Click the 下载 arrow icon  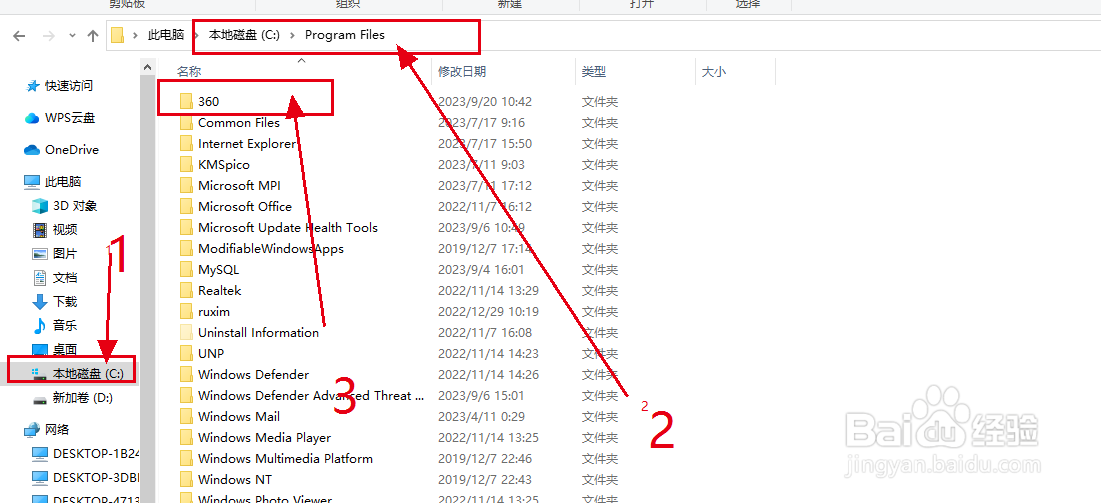coord(40,301)
